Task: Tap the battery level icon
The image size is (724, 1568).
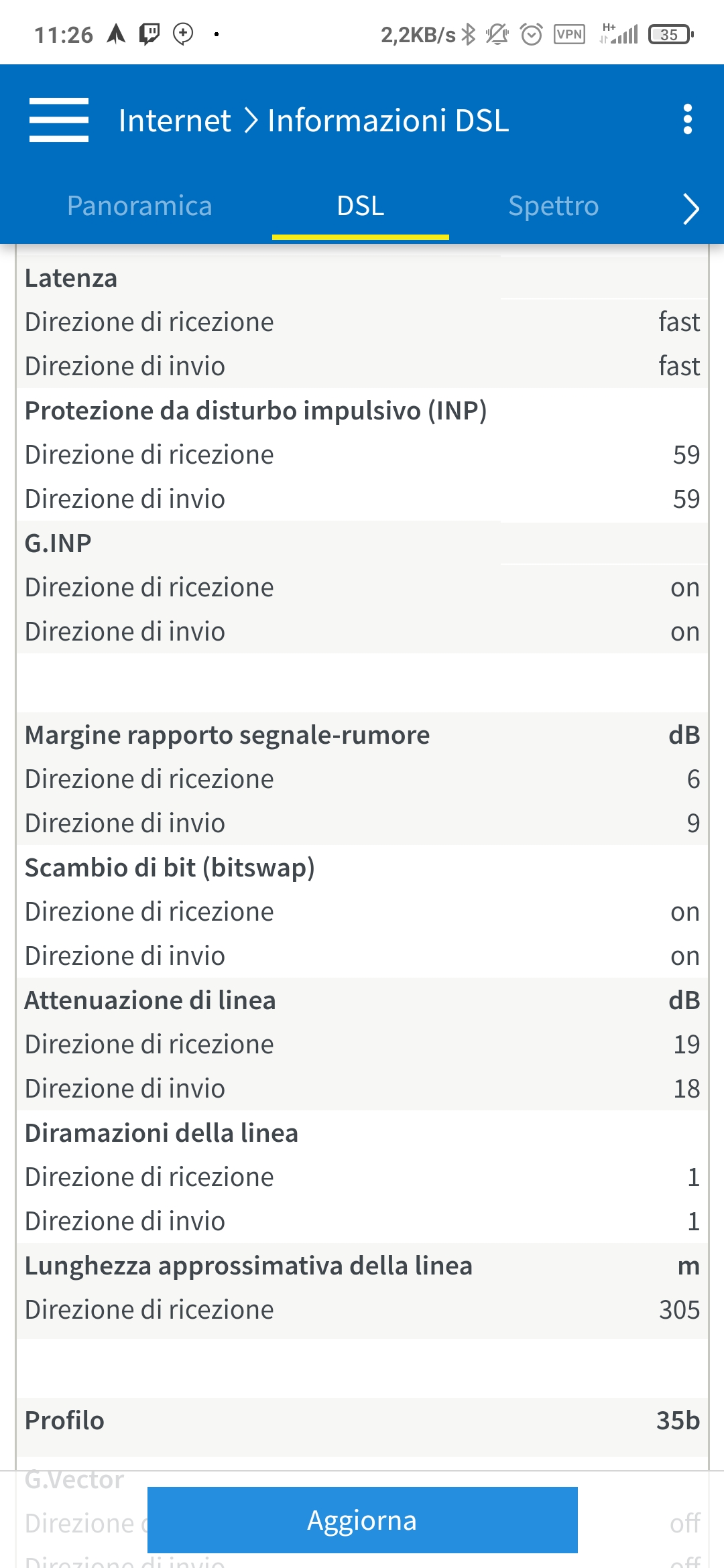Action: click(x=670, y=34)
